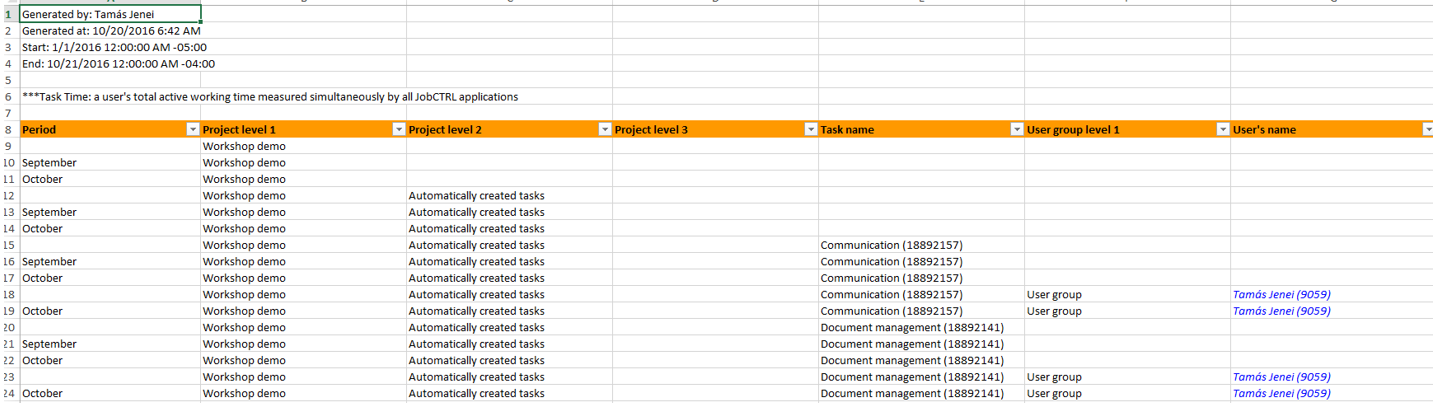Expand the Project level 2 filter arrow
The height and width of the screenshot is (403, 1441).
[605, 130]
